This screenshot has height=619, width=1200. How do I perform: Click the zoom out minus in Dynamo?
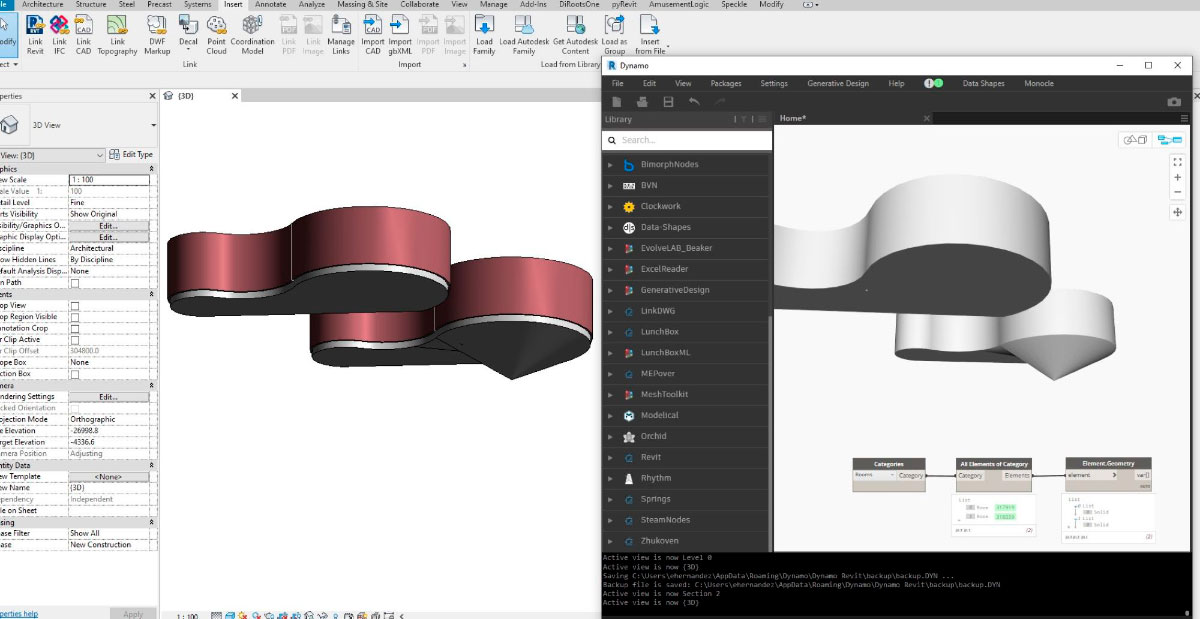click(1178, 192)
